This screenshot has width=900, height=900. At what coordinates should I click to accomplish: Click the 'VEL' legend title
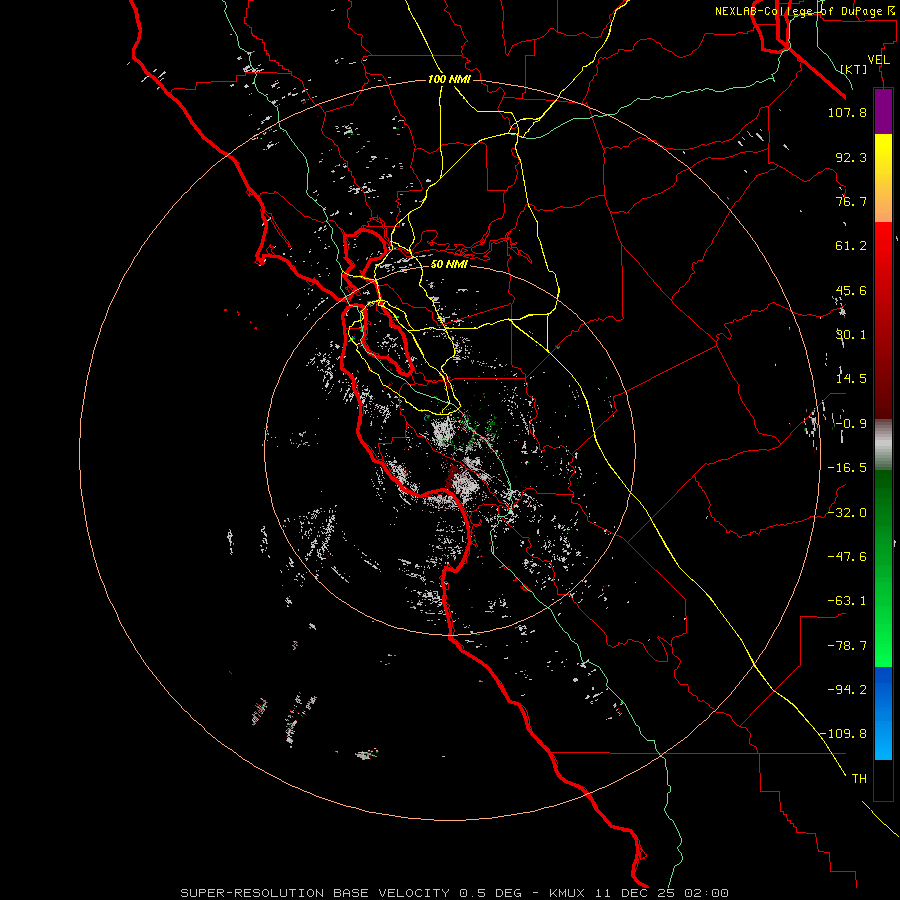click(879, 60)
